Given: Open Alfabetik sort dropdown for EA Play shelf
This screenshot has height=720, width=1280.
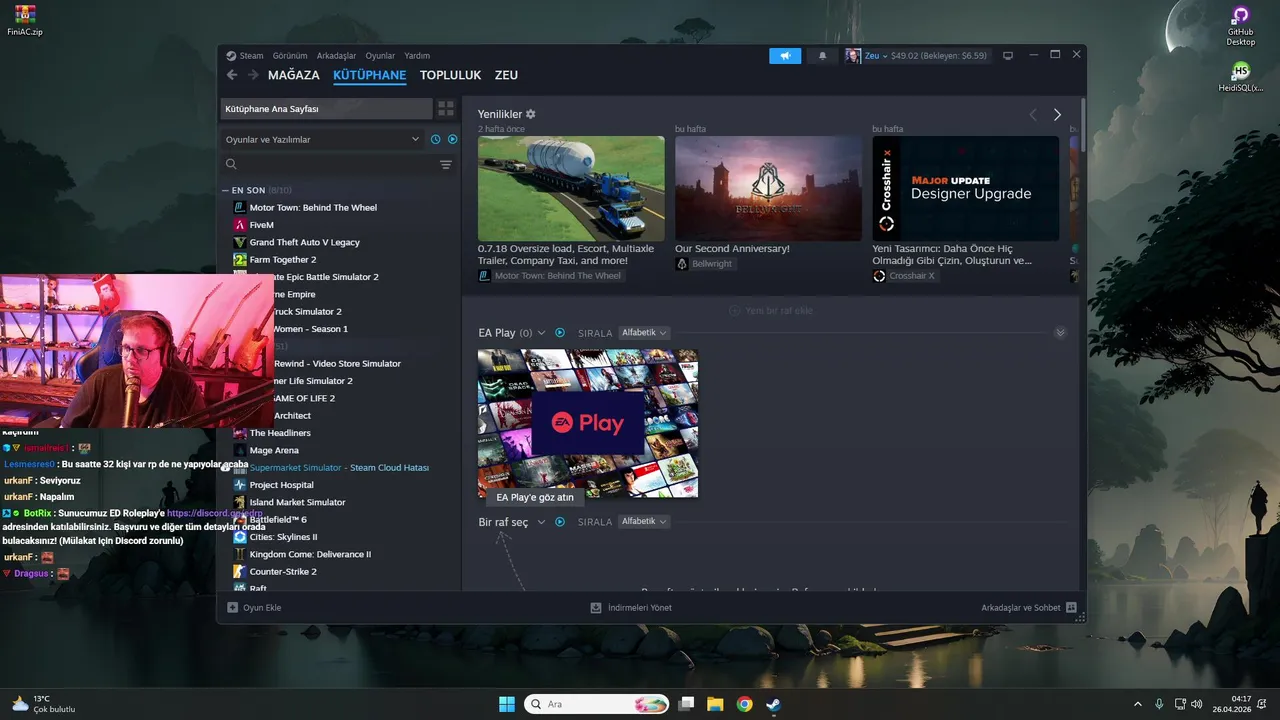Looking at the screenshot, I should 644,333.
